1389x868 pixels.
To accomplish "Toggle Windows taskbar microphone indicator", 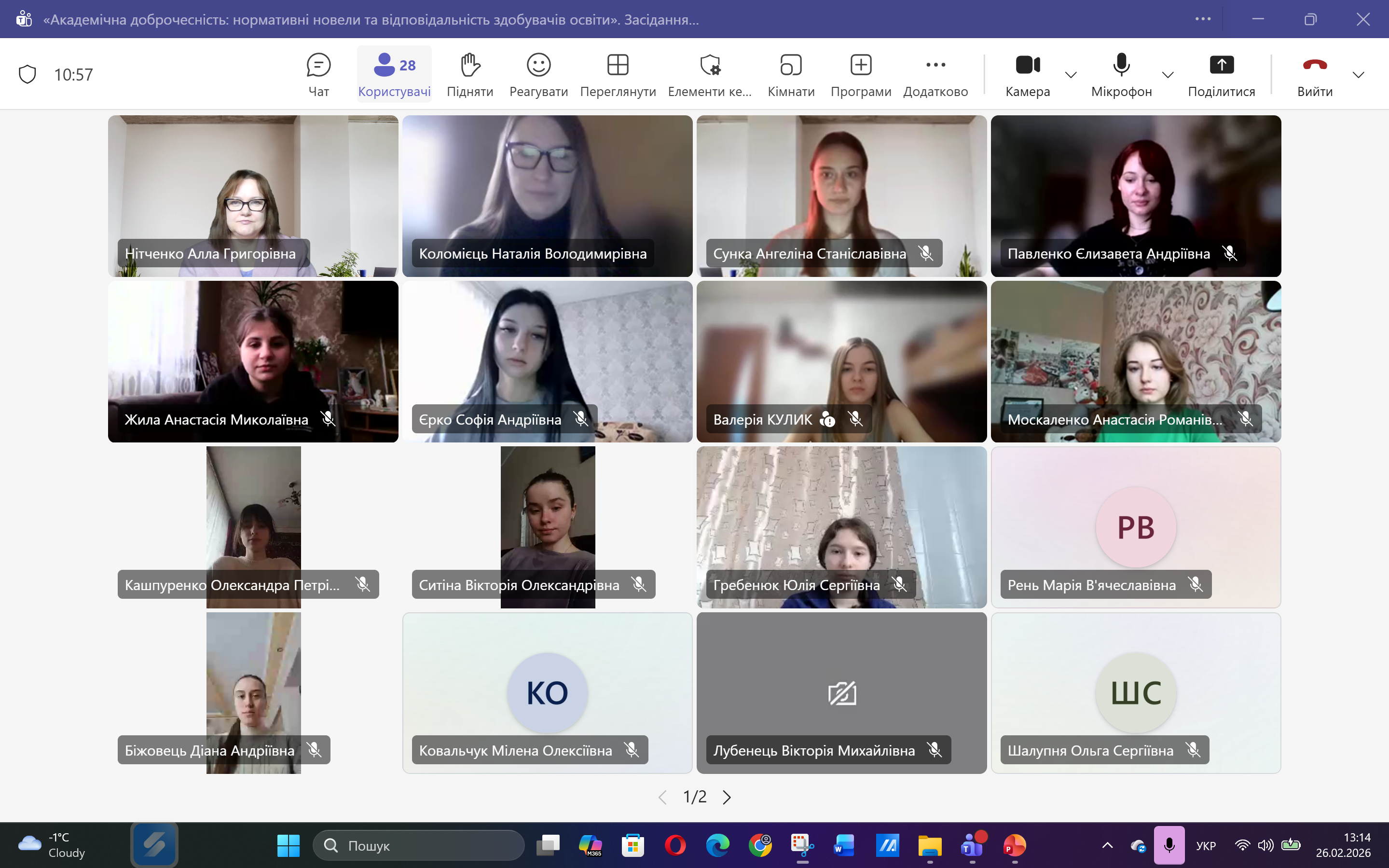I will click(x=1169, y=845).
